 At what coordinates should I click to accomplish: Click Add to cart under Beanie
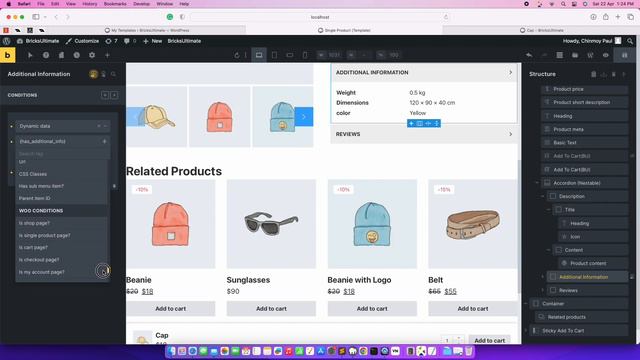pyautogui.click(x=171, y=309)
